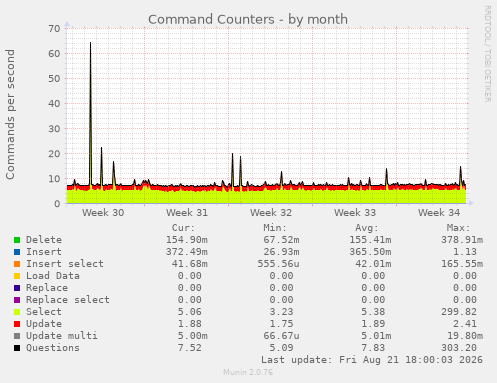Click the 'Week 31' axis label

[187, 213]
